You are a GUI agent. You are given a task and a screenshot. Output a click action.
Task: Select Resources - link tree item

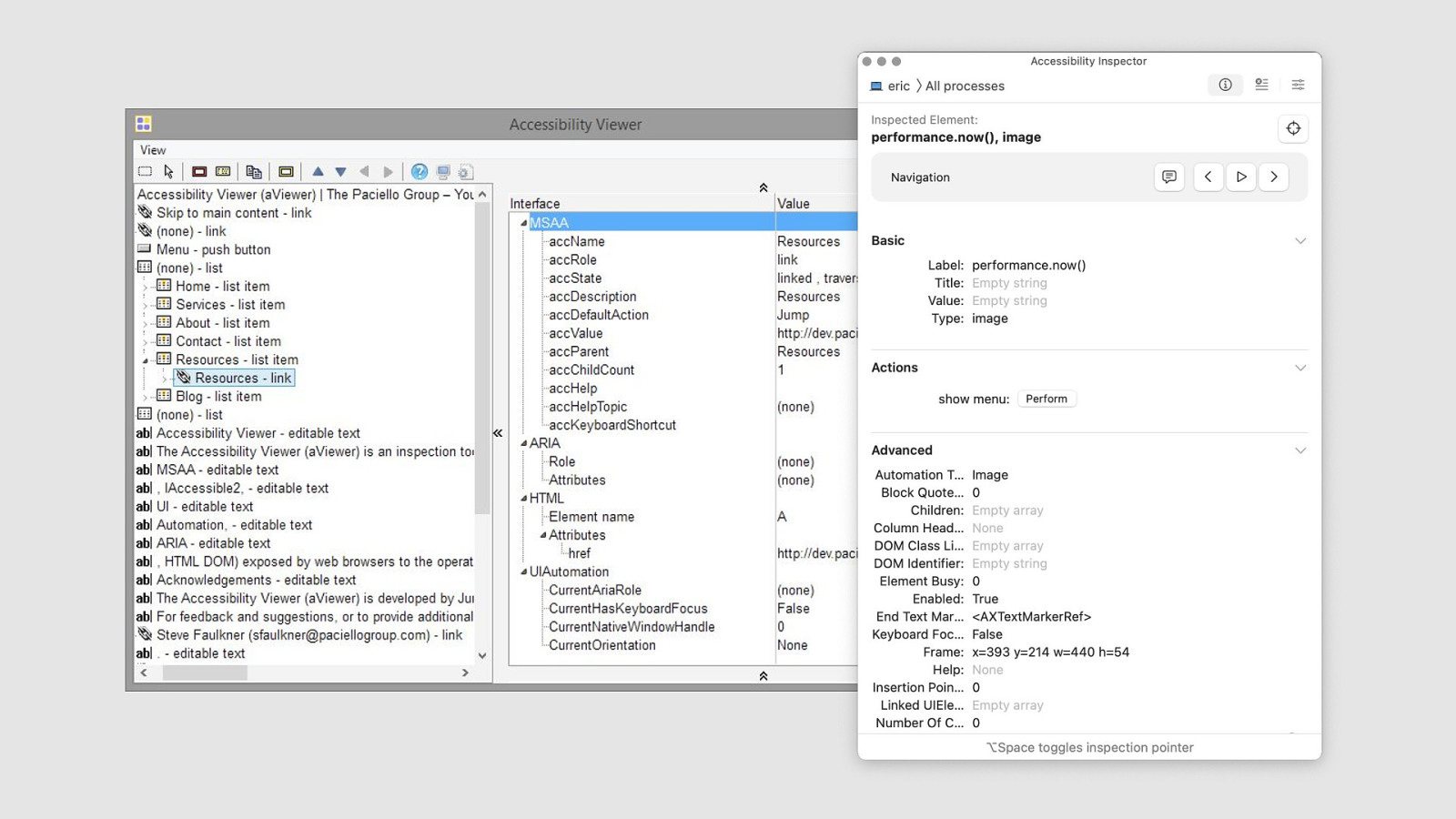235,378
